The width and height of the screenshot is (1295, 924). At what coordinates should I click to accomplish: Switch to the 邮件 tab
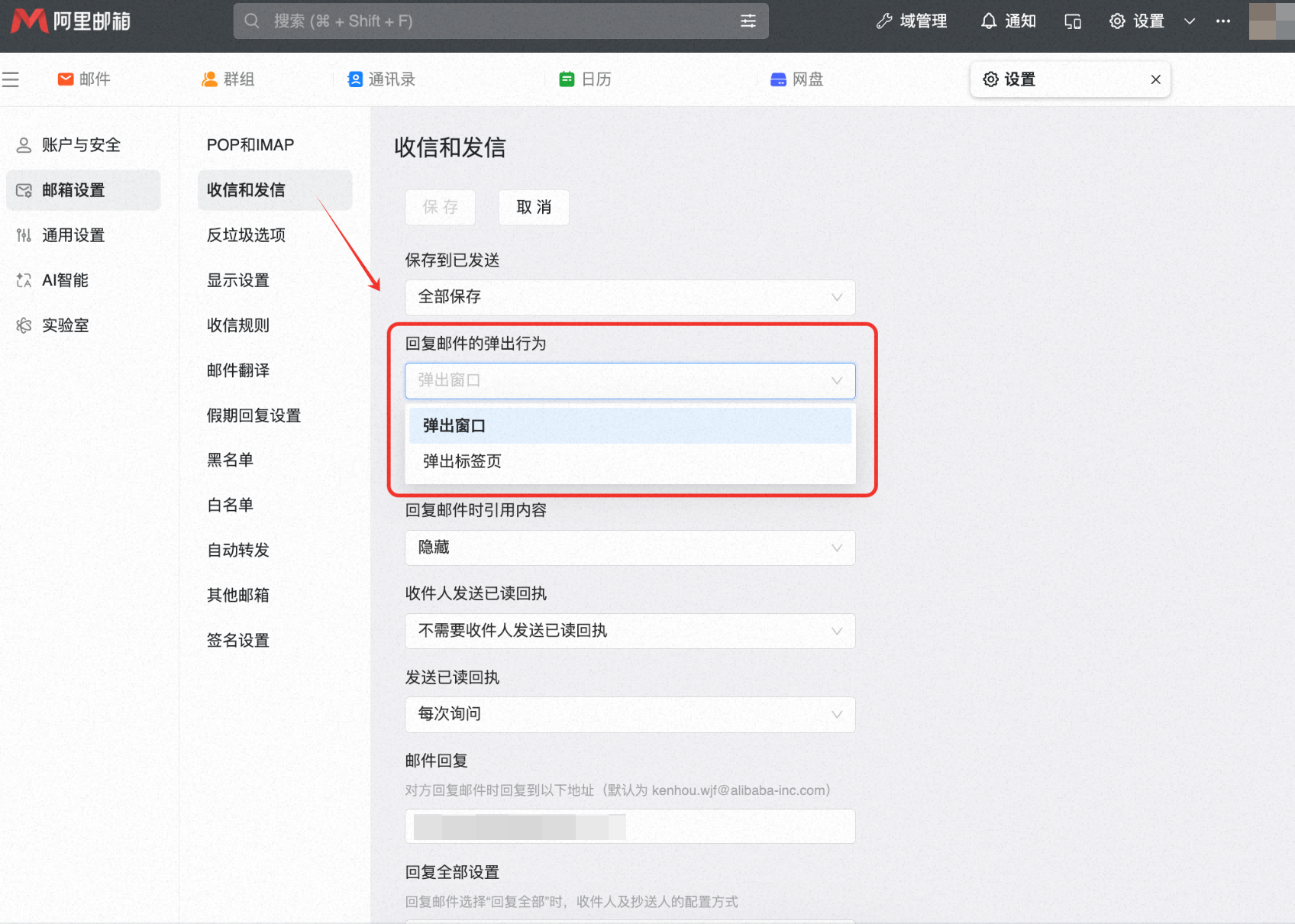point(84,79)
